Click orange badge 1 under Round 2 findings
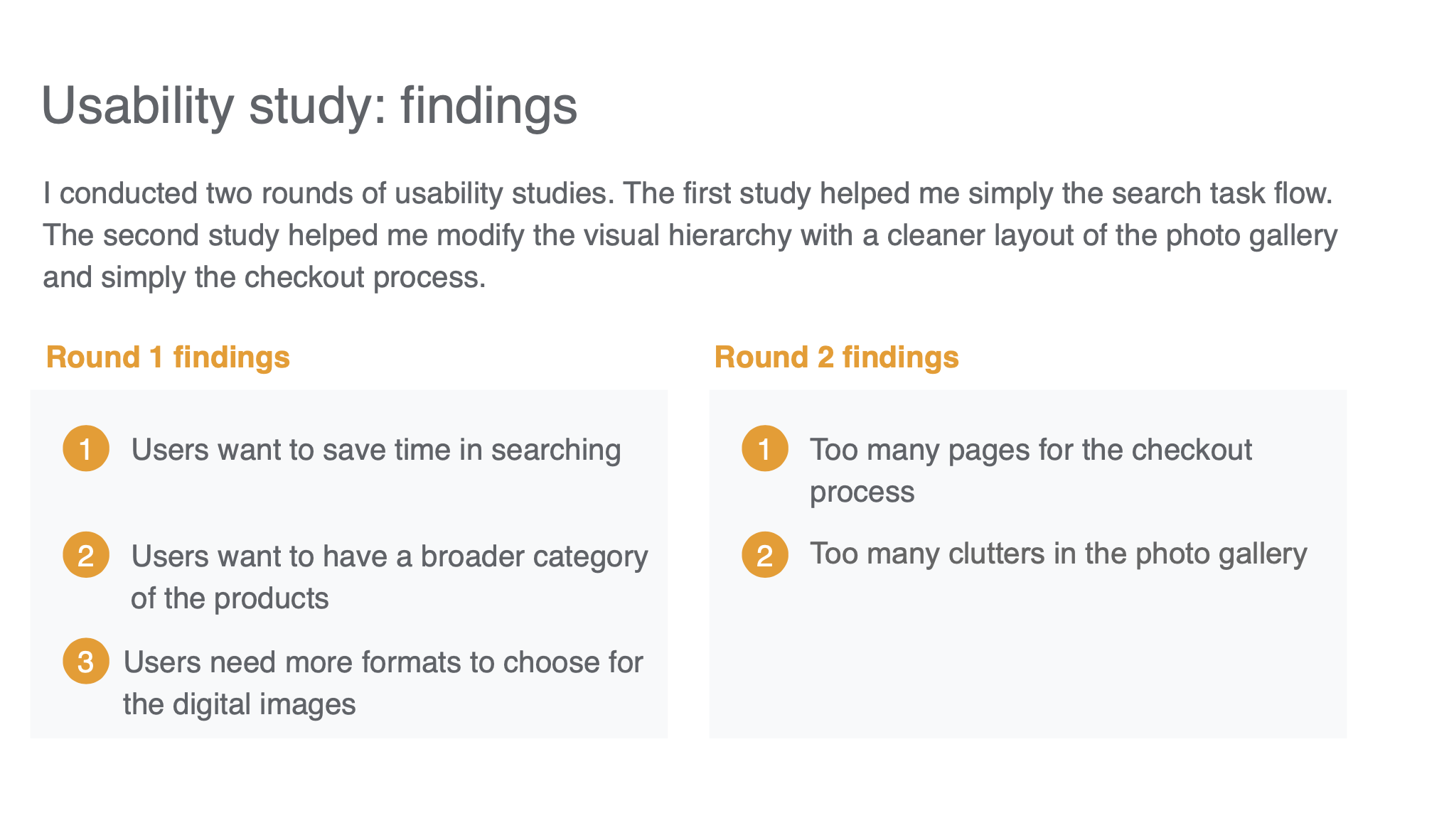 pyautogui.click(x=765, y=448)
